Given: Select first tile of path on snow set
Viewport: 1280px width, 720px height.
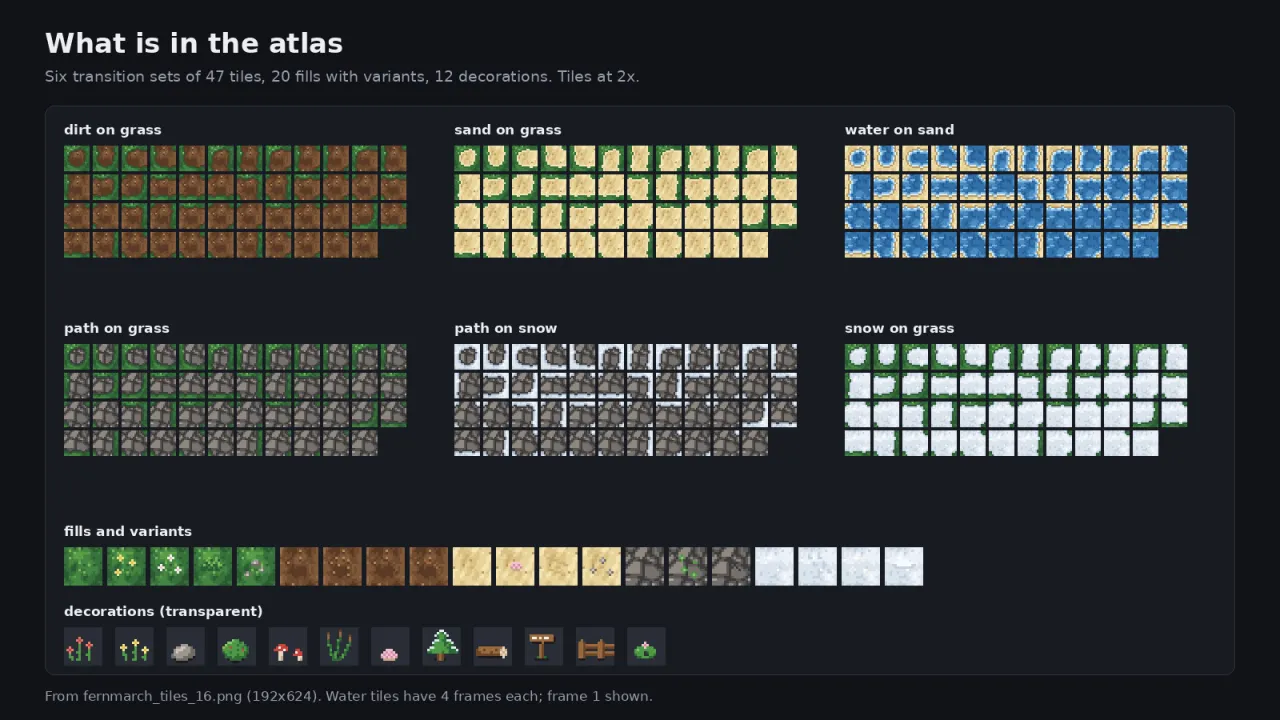Looking at the screenshot, I should point(467,356).
